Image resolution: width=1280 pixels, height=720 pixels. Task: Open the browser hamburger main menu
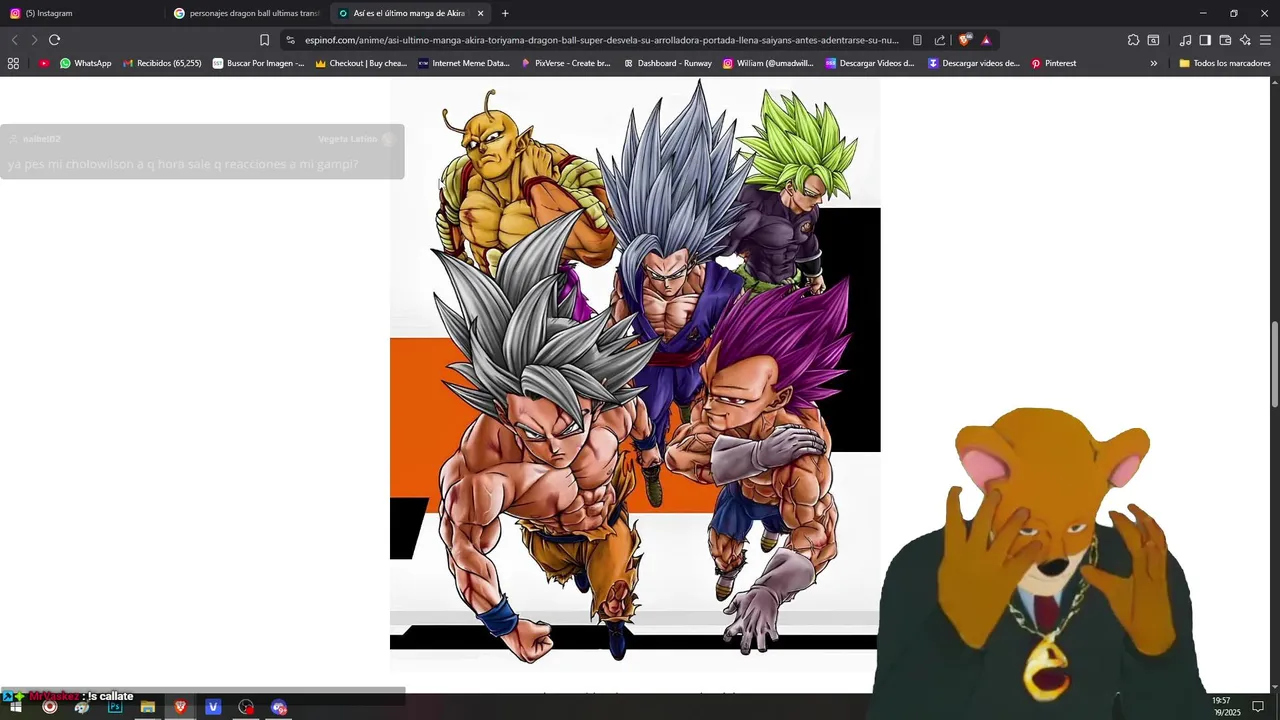[1265, 40]
